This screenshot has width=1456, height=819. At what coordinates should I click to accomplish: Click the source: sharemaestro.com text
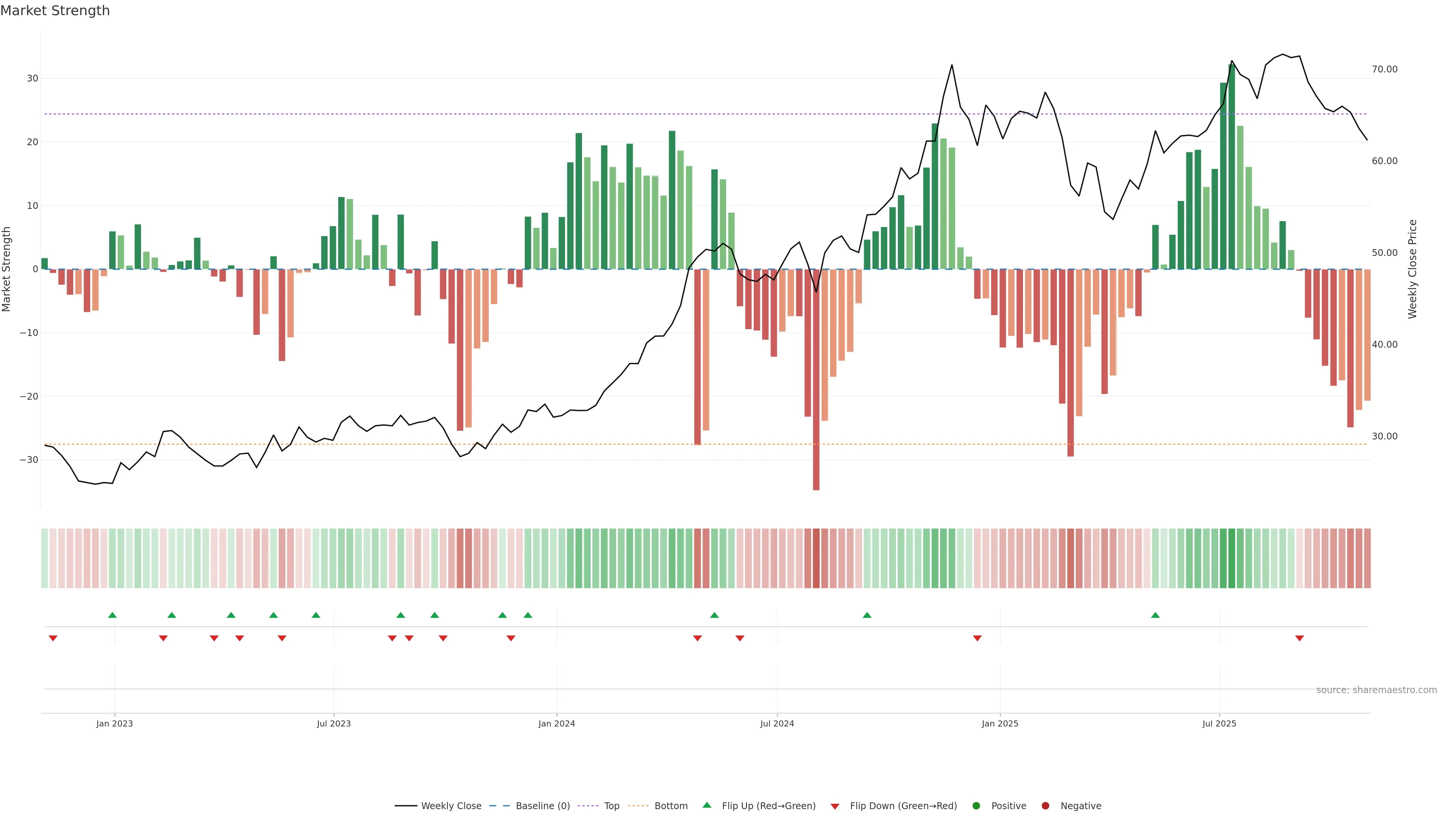[x=1376, y=690]
